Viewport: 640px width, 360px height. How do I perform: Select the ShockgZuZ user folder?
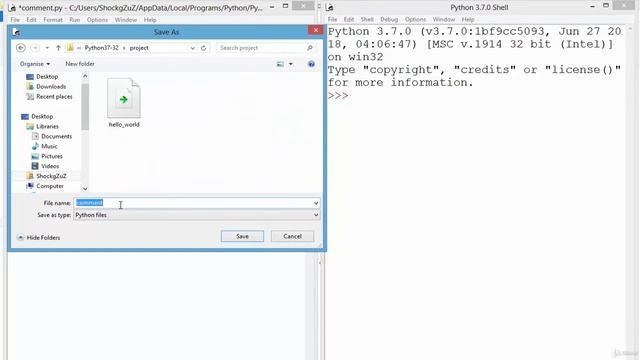tap(46, 176)
